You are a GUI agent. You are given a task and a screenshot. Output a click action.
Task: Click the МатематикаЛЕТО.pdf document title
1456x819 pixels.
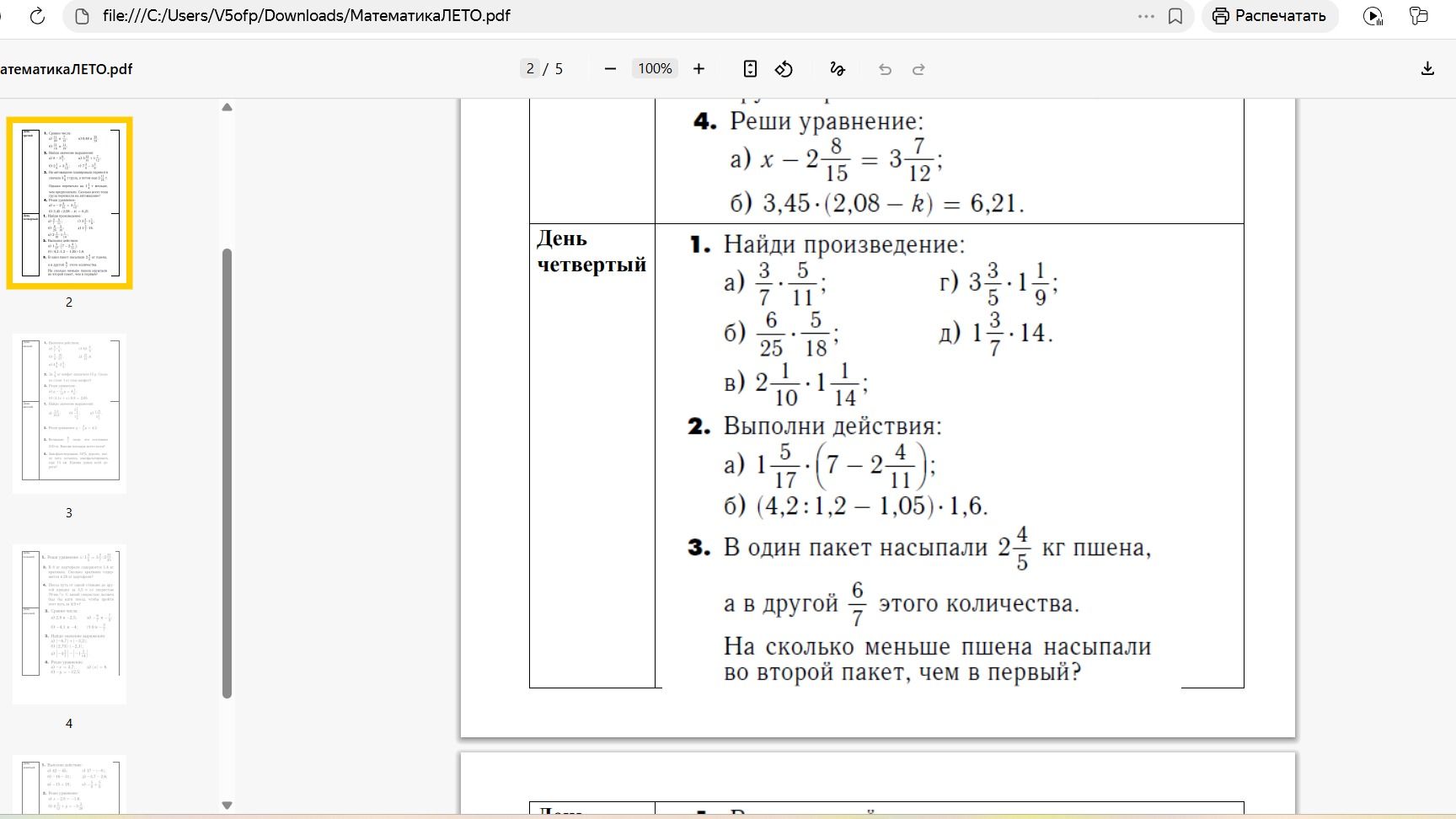(66, 69)
